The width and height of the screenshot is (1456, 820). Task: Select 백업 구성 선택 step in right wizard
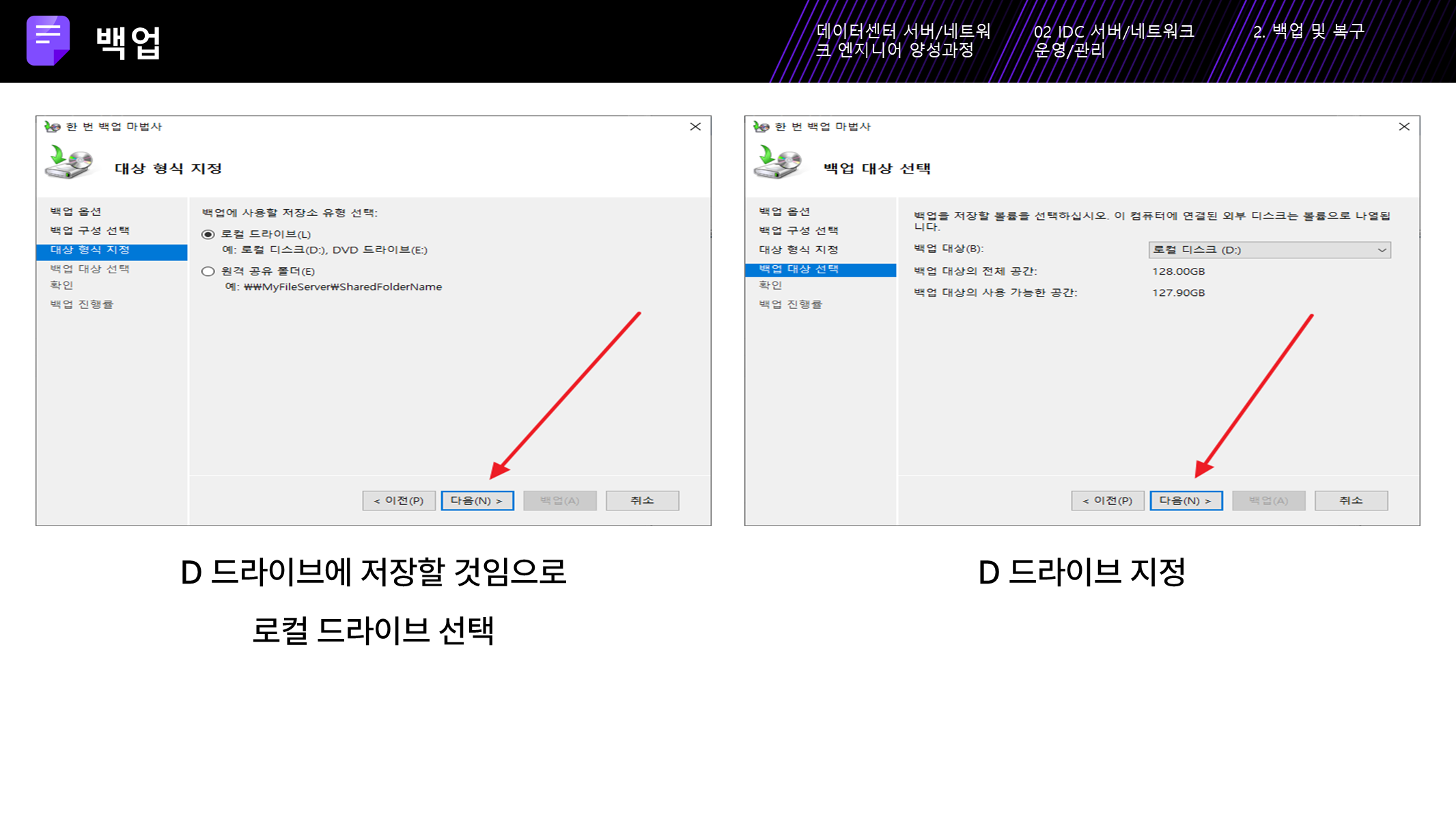pos(798,231)
